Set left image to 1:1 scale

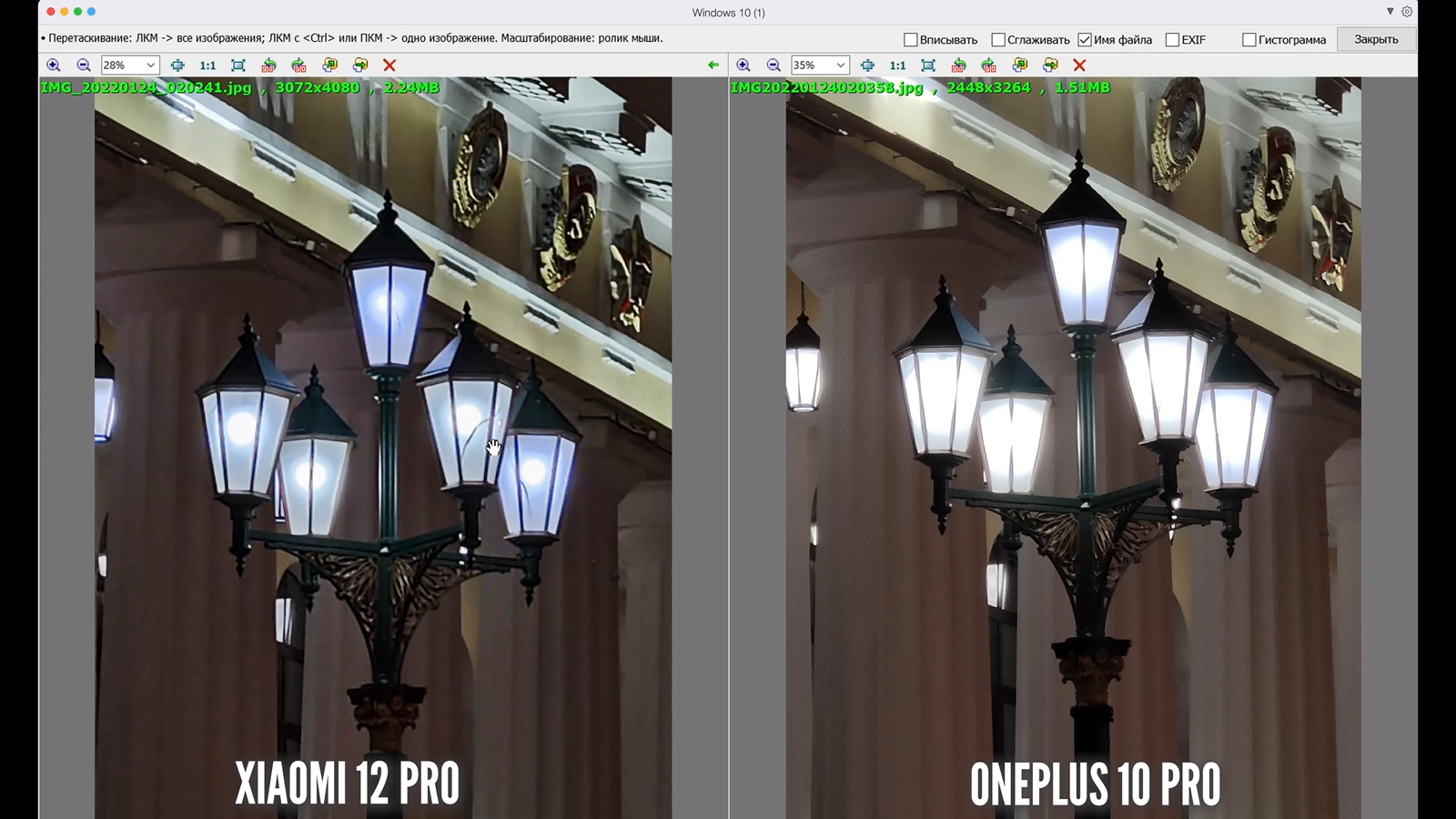[207, 66]
